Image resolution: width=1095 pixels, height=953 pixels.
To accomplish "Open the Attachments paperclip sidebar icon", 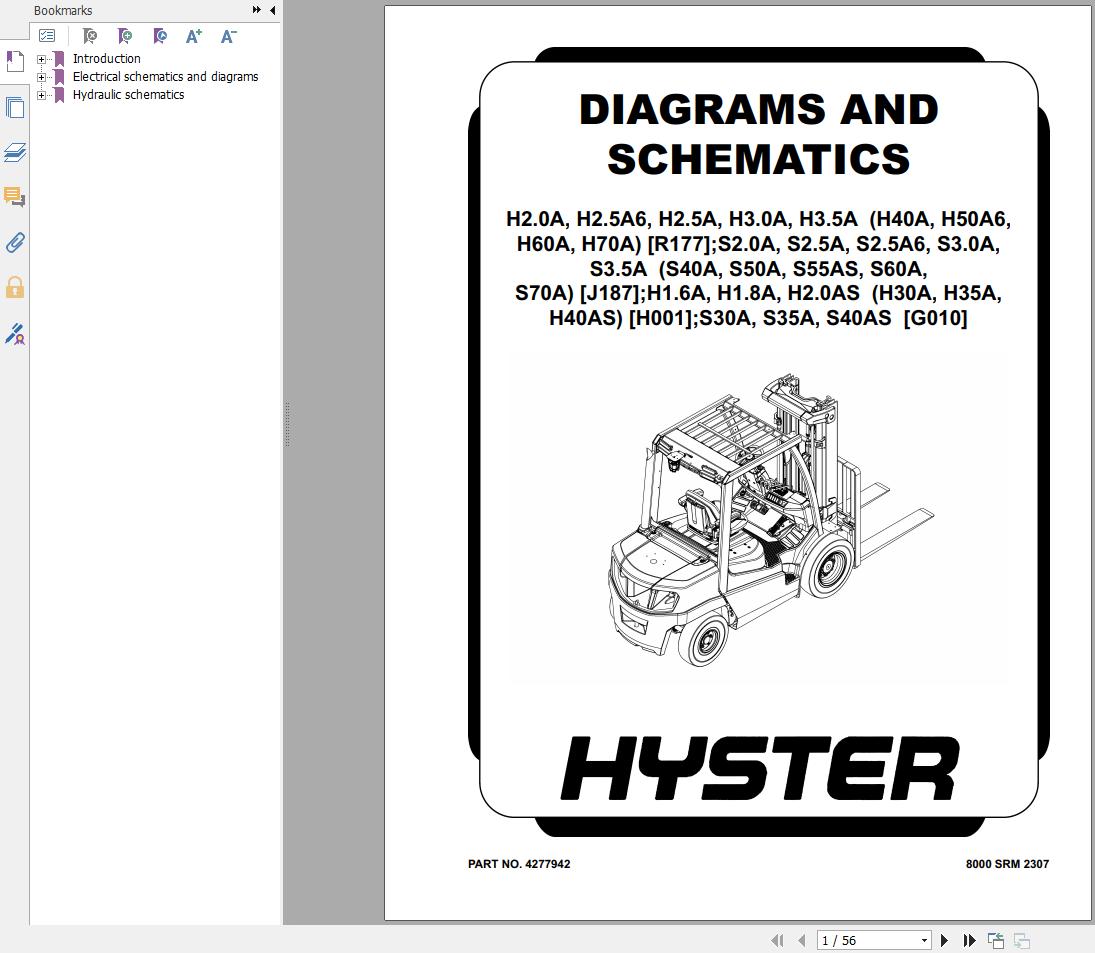I will [15, 242].
